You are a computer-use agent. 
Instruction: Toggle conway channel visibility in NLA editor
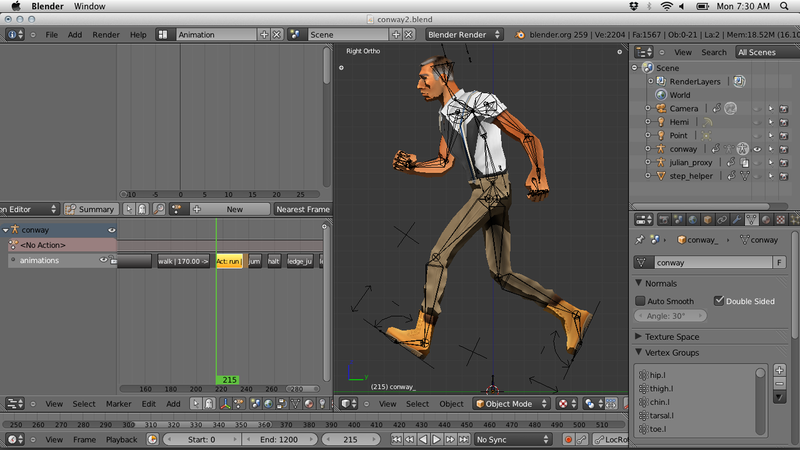point(111,230)
